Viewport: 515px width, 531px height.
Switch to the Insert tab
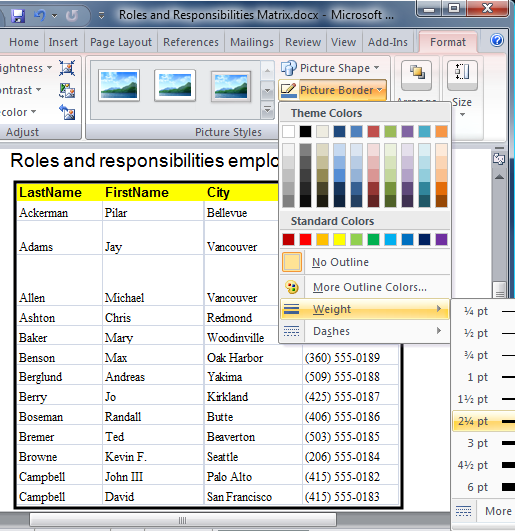[x=63, y=42]
